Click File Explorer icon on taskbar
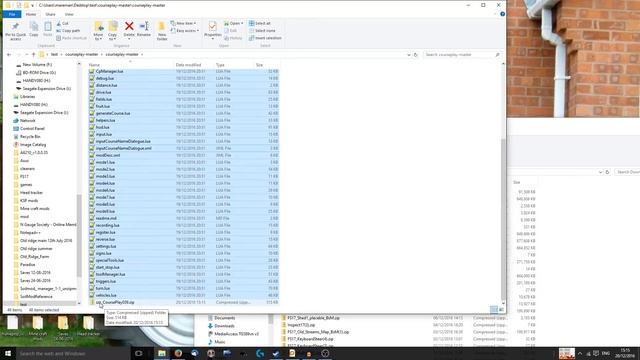 (162, 353)
